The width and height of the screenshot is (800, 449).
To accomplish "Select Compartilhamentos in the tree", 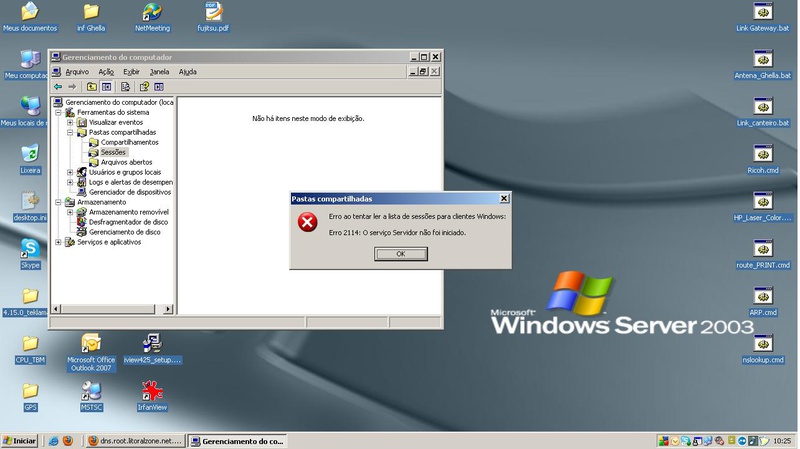I will [130, 142].
